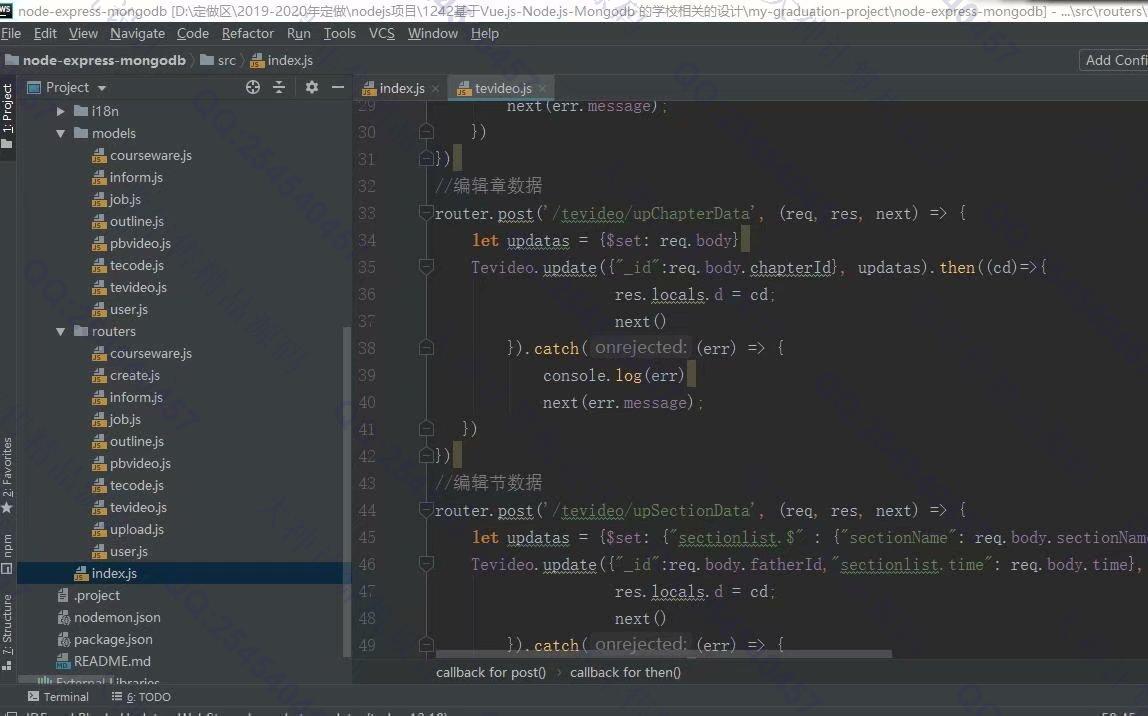Open the File menu
1148x716 pixels.
tap(11, 34)
